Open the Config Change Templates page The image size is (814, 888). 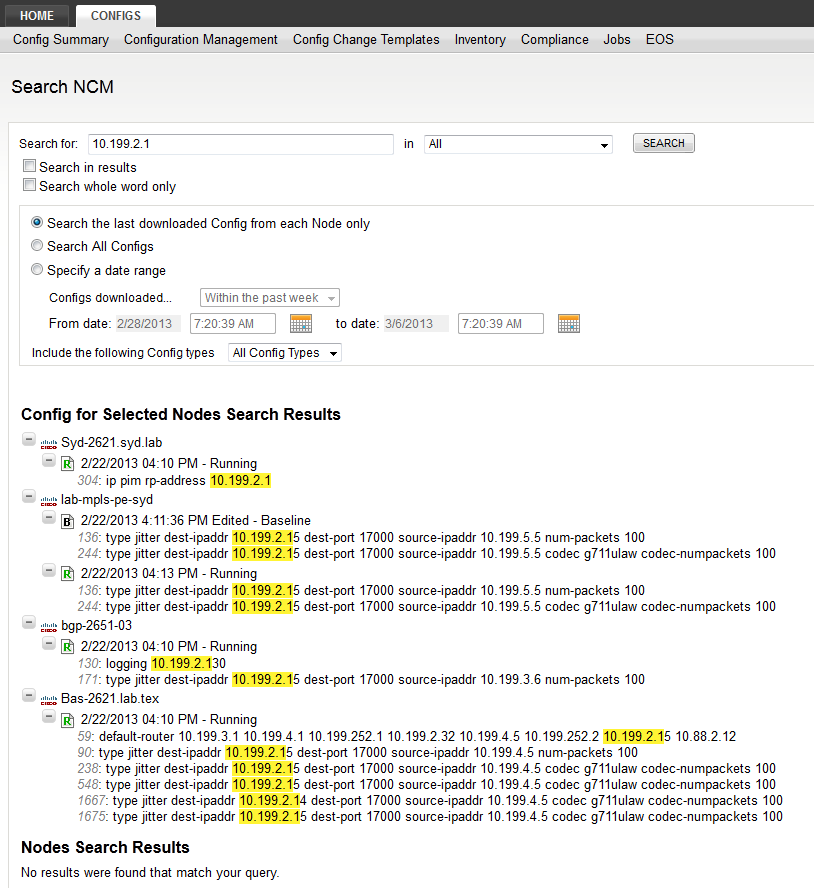(366, 40)
